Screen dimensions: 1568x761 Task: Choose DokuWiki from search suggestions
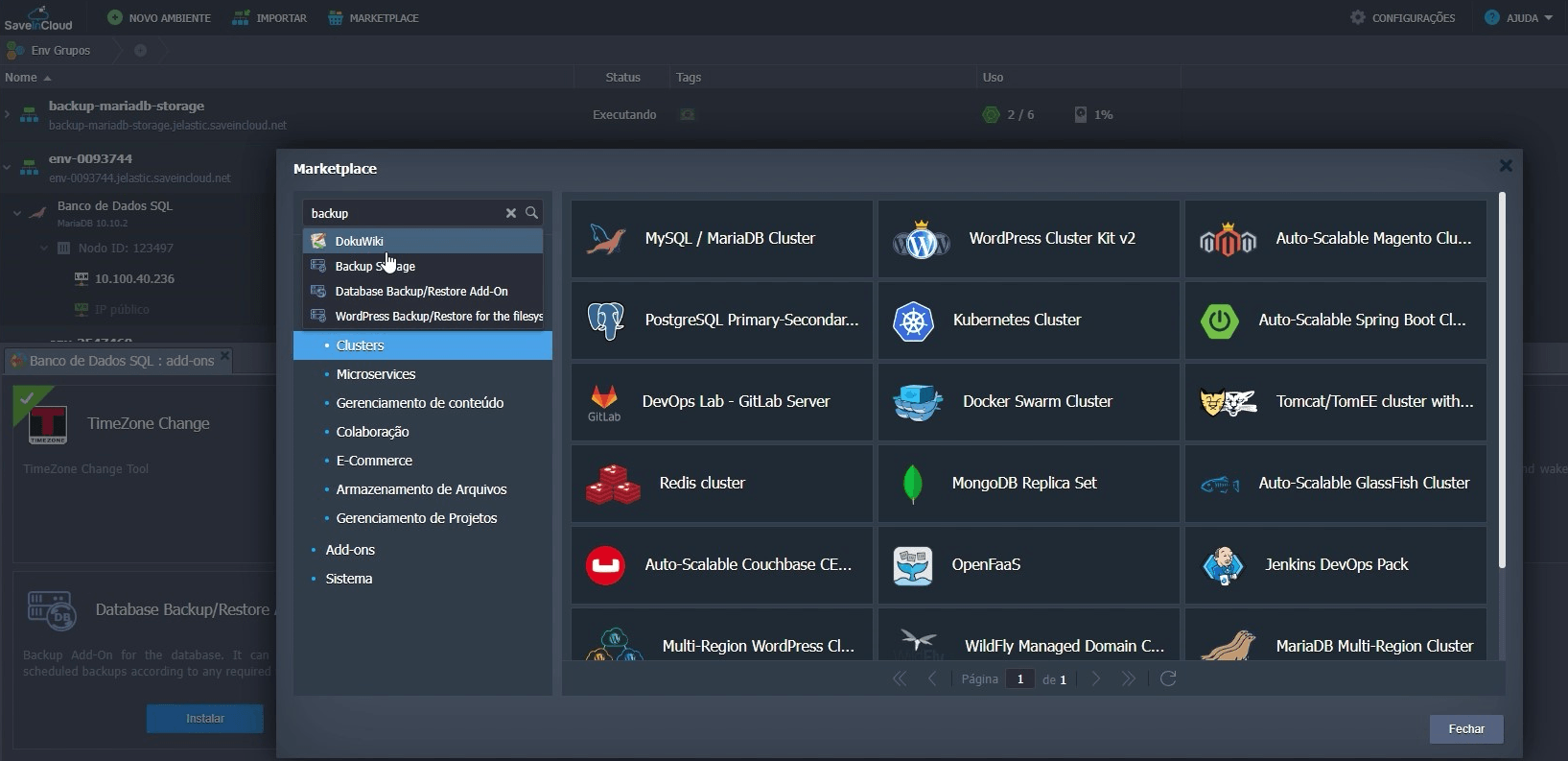[x=423, y=241]
